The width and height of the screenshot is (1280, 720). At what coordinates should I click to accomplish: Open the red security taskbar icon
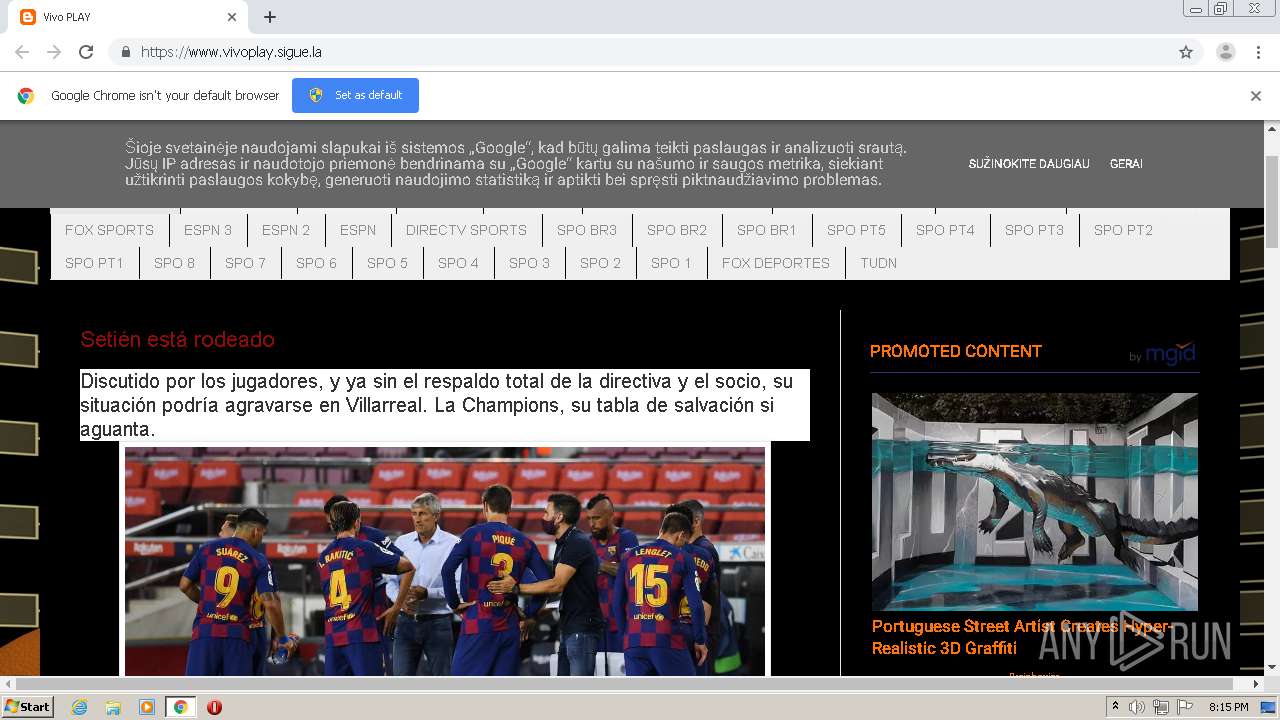coord(214,707)
